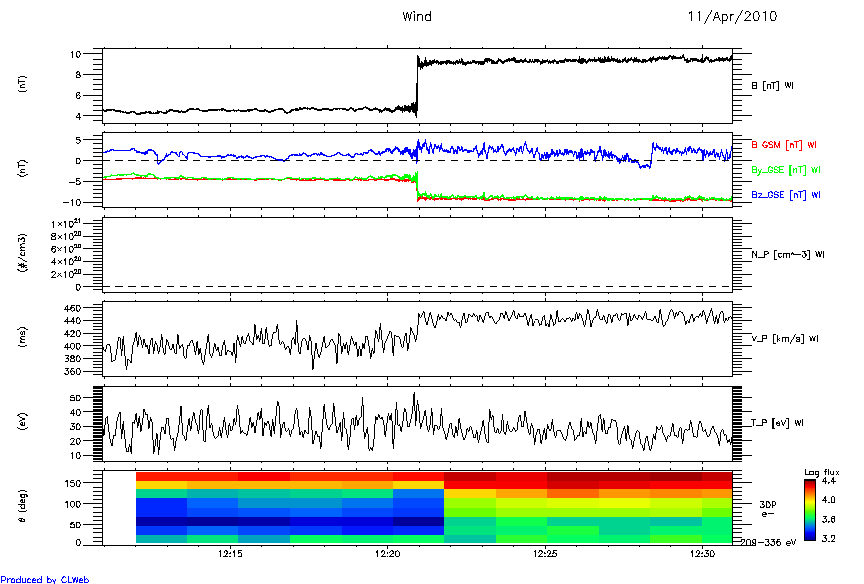
Task: Select the 'B [nT] WI' legend label
Action: click(773, 86)
